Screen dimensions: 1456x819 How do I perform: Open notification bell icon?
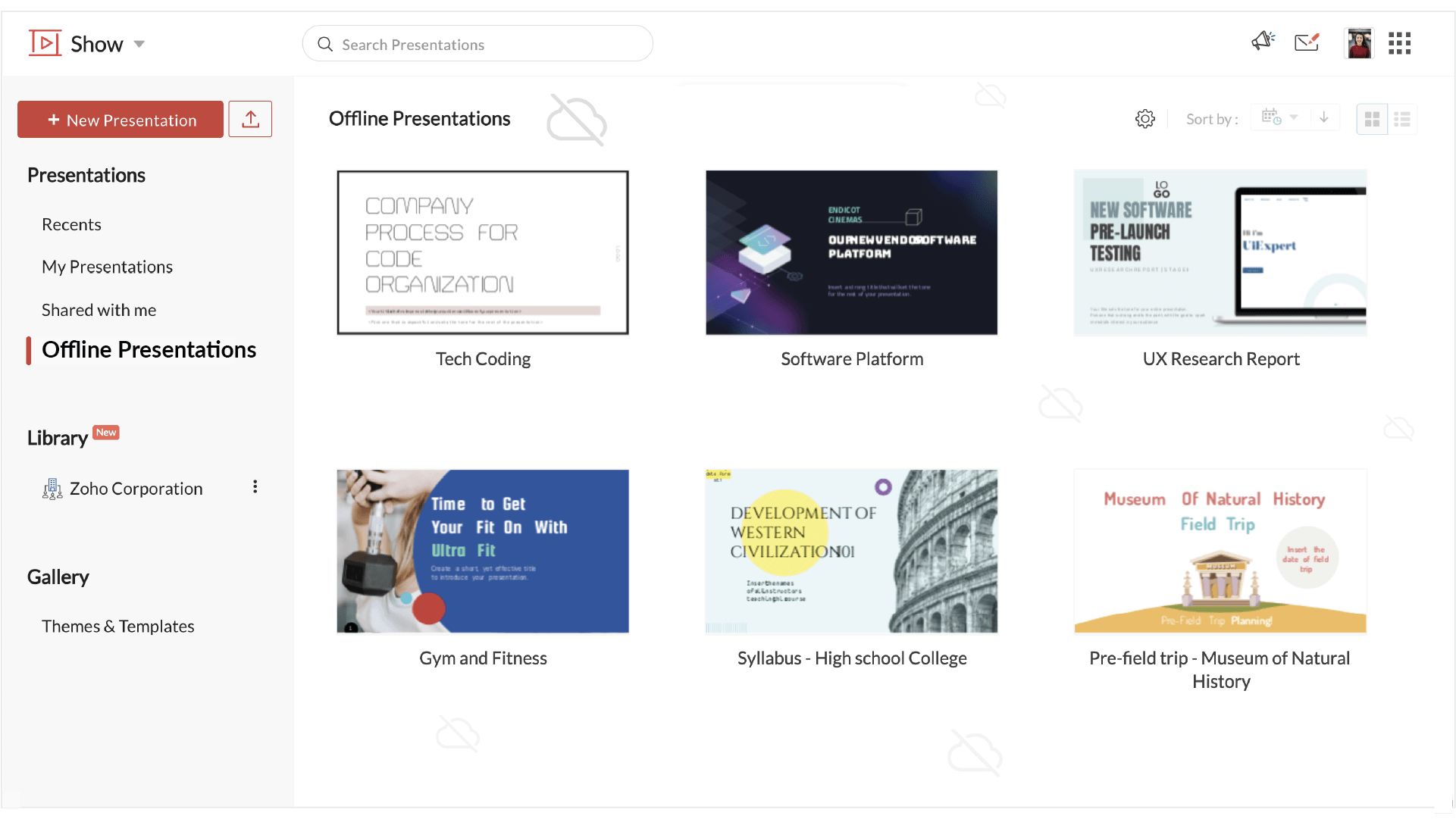coord(1262,43)
